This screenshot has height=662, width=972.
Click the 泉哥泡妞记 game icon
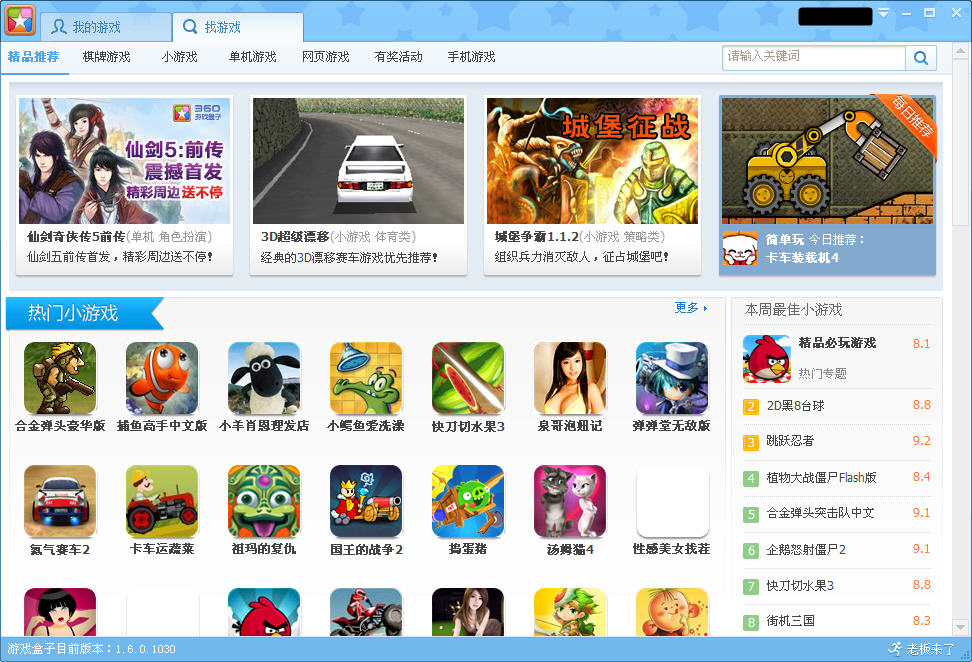pyautogui.click(x=570, y=378)
